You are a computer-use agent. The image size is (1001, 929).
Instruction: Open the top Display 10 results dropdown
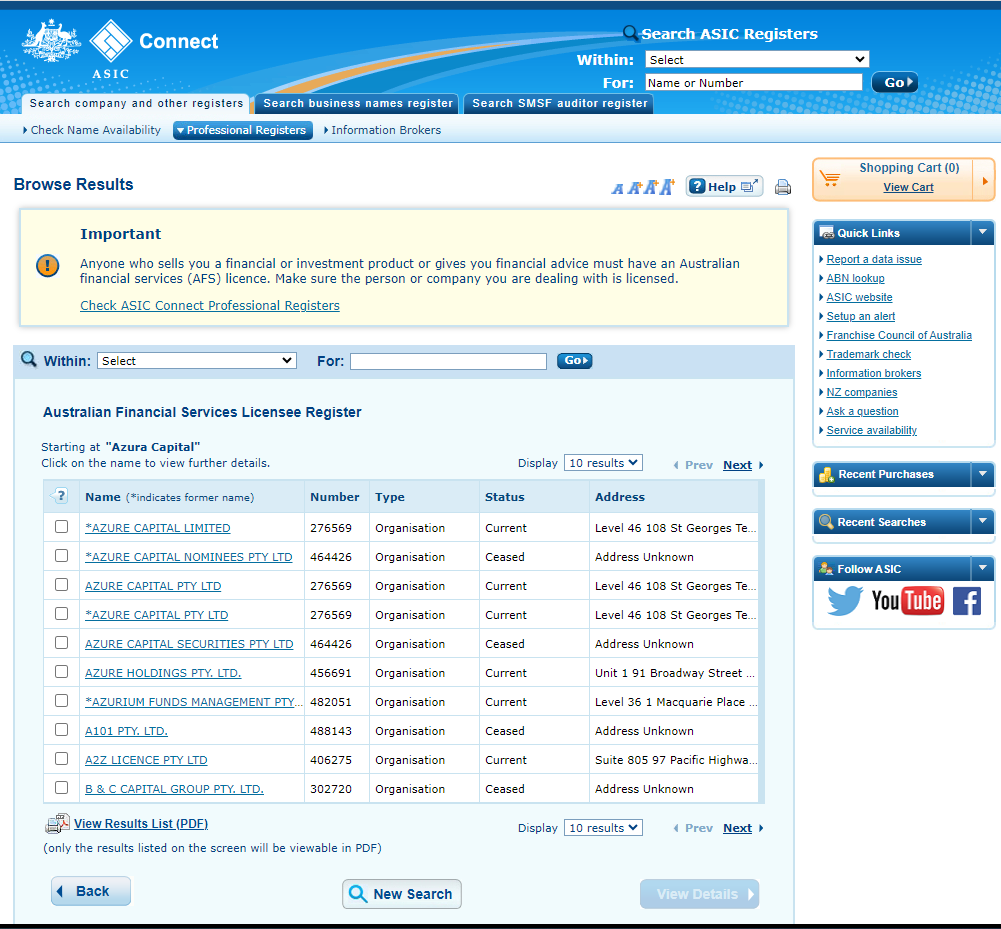point(603,463)
